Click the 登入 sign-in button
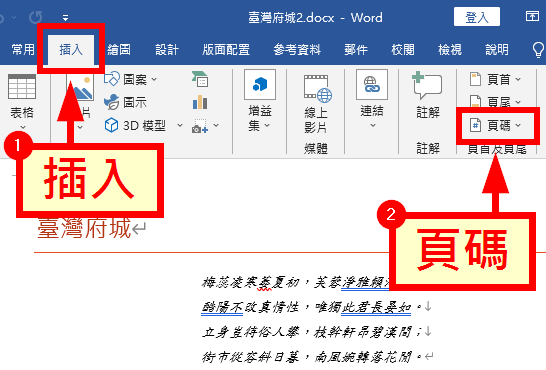Screen dimensions: 546x370 point(477,17)
